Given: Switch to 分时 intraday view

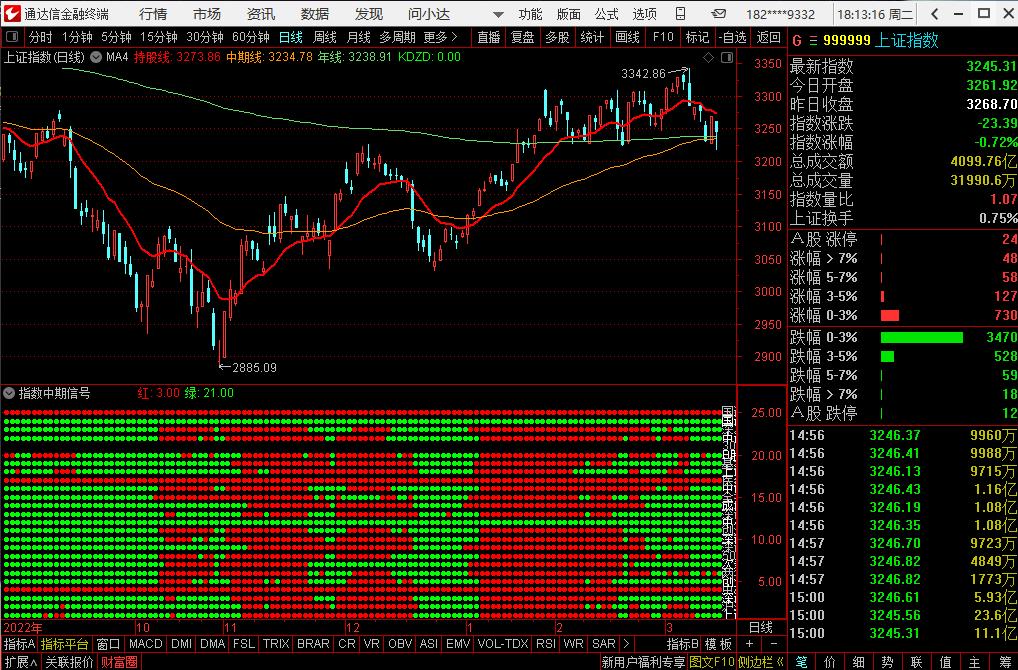Looking at the screenshot, I should pyautogui.click(x=40, y=38).
